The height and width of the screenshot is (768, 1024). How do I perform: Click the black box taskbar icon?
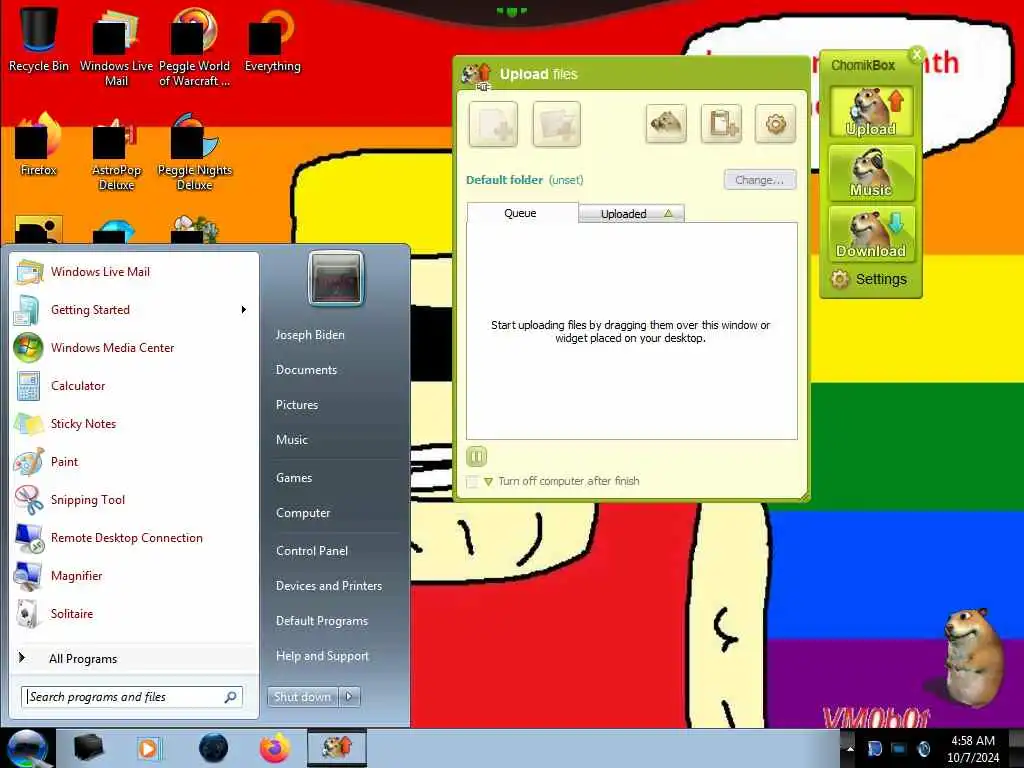(88, 748)
